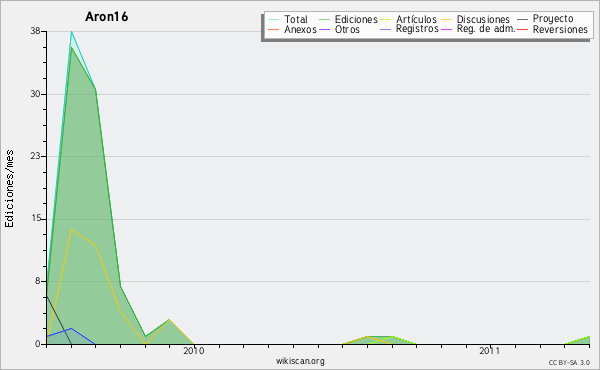Click the y-axis value 8
This screenshot has width=600, height=370.
(38, 281)
